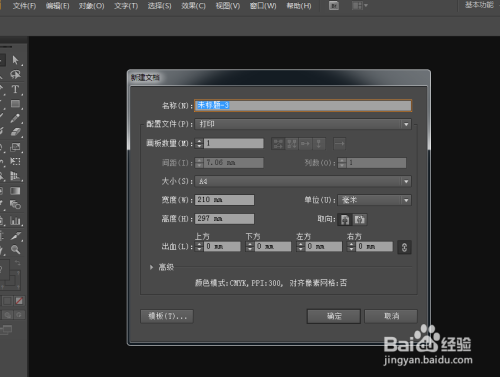Open the 帮助(H) menu
This screenshot has height=377, width=500.
point(299,6)
